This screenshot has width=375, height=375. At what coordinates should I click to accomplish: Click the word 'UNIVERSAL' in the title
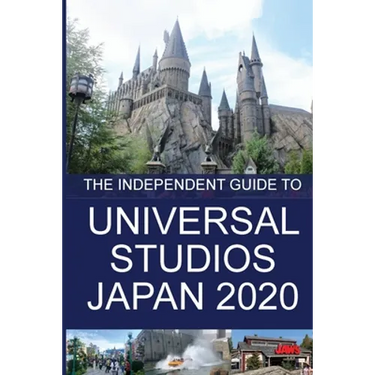(193, 222)
